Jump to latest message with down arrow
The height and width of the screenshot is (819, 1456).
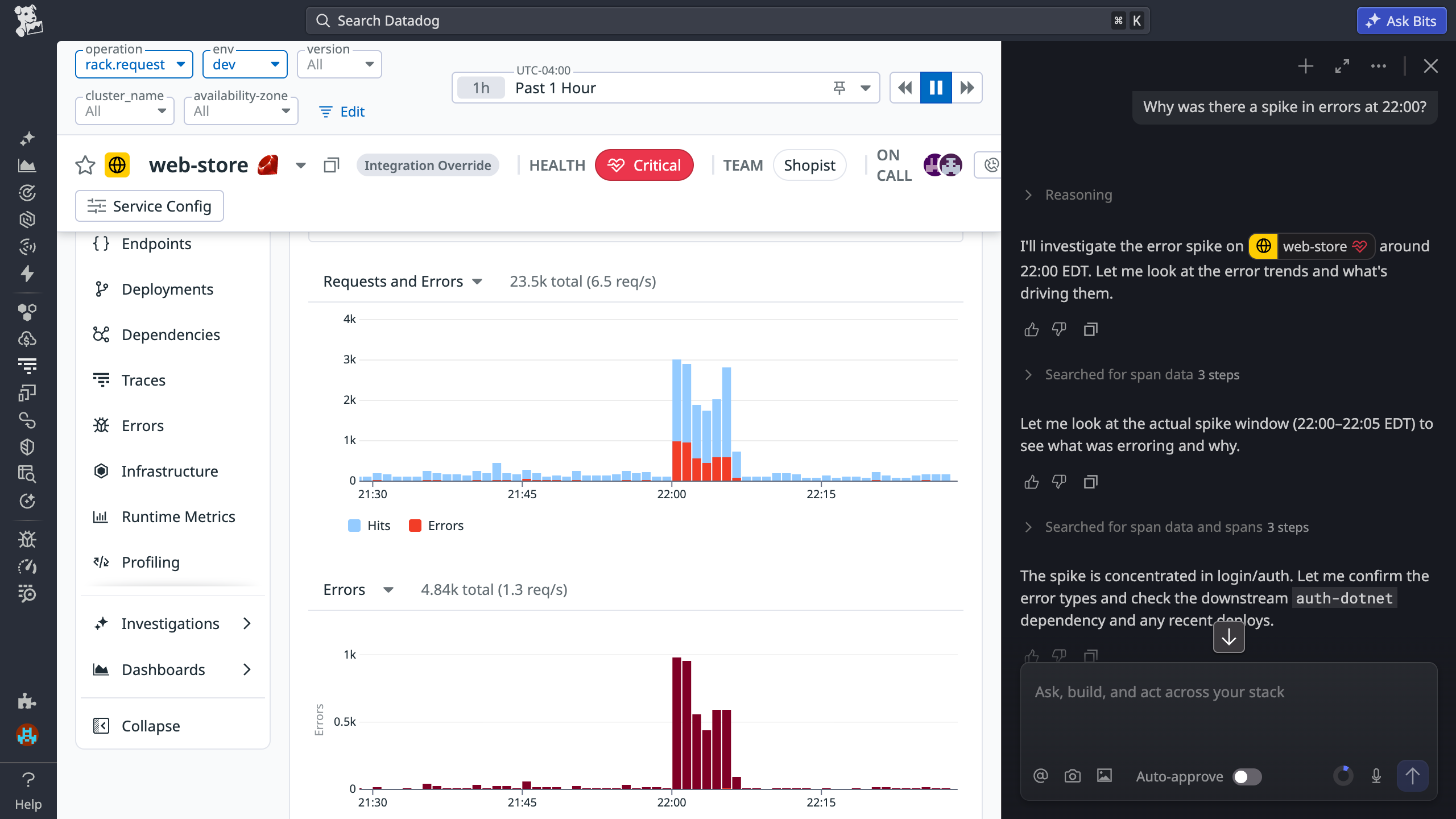[x=1229, y=637]
